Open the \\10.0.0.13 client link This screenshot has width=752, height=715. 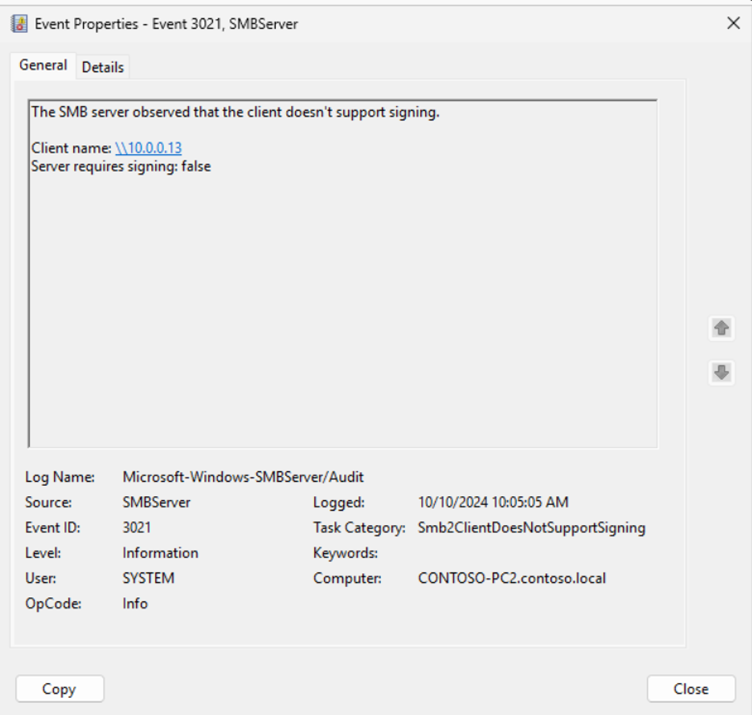coord(148,148)
